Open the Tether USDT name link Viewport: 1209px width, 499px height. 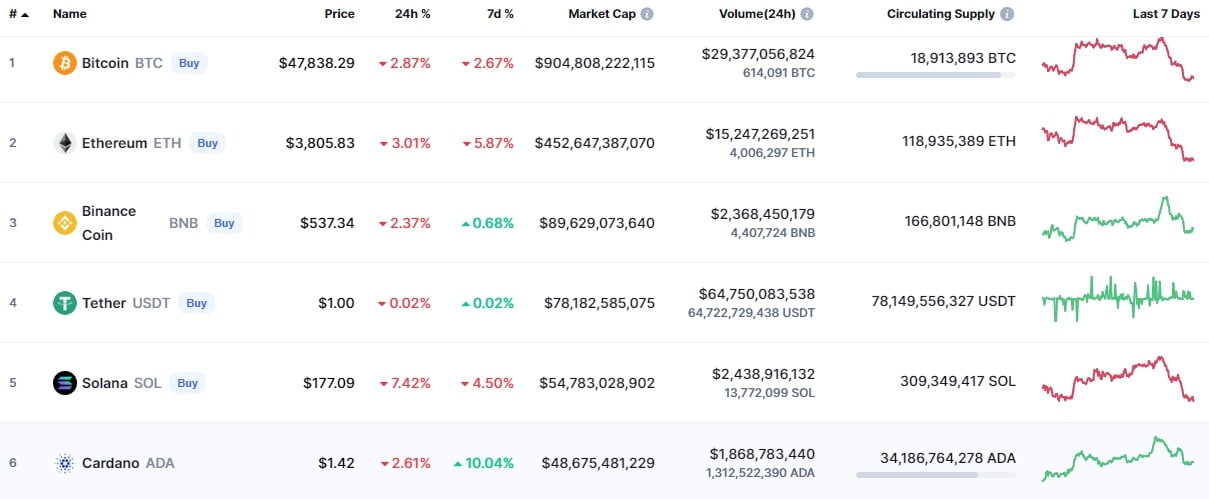(126, 303)
